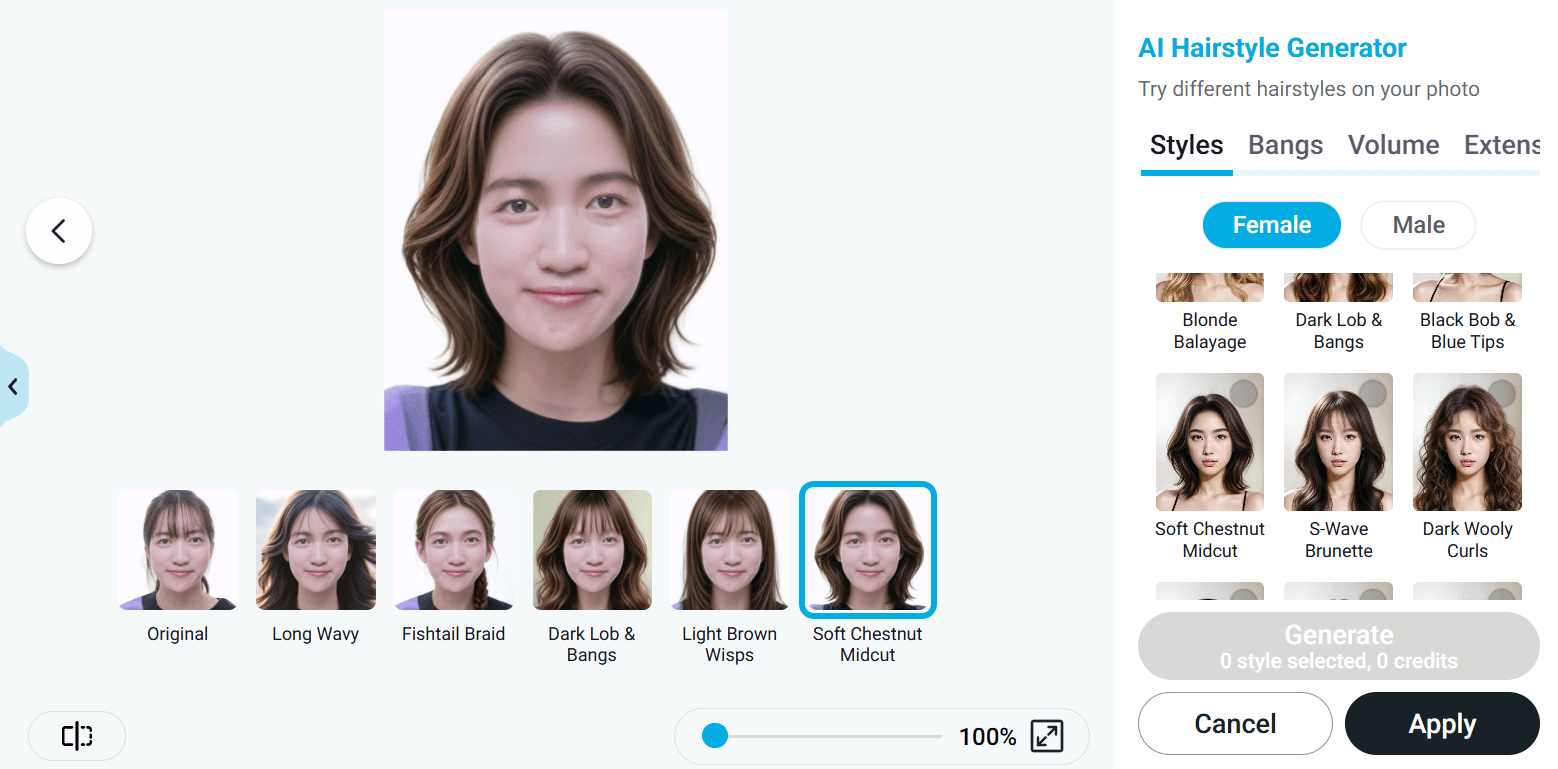
Task: Switch to the Volume tab
Action: (1393, 145)
